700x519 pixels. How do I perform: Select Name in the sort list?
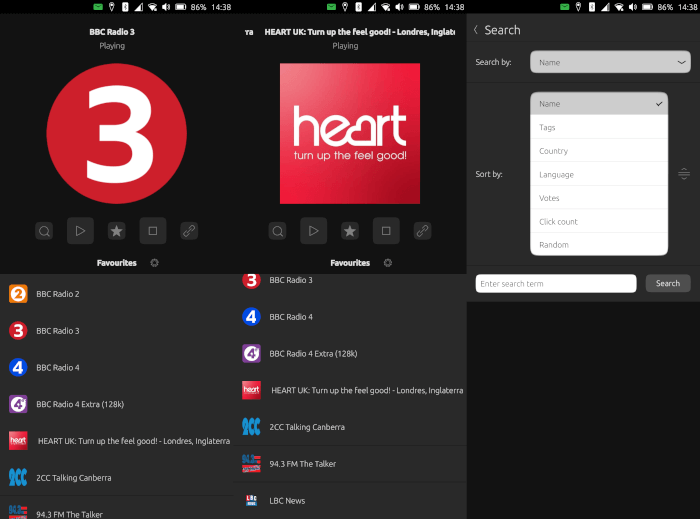coord(599,104)
